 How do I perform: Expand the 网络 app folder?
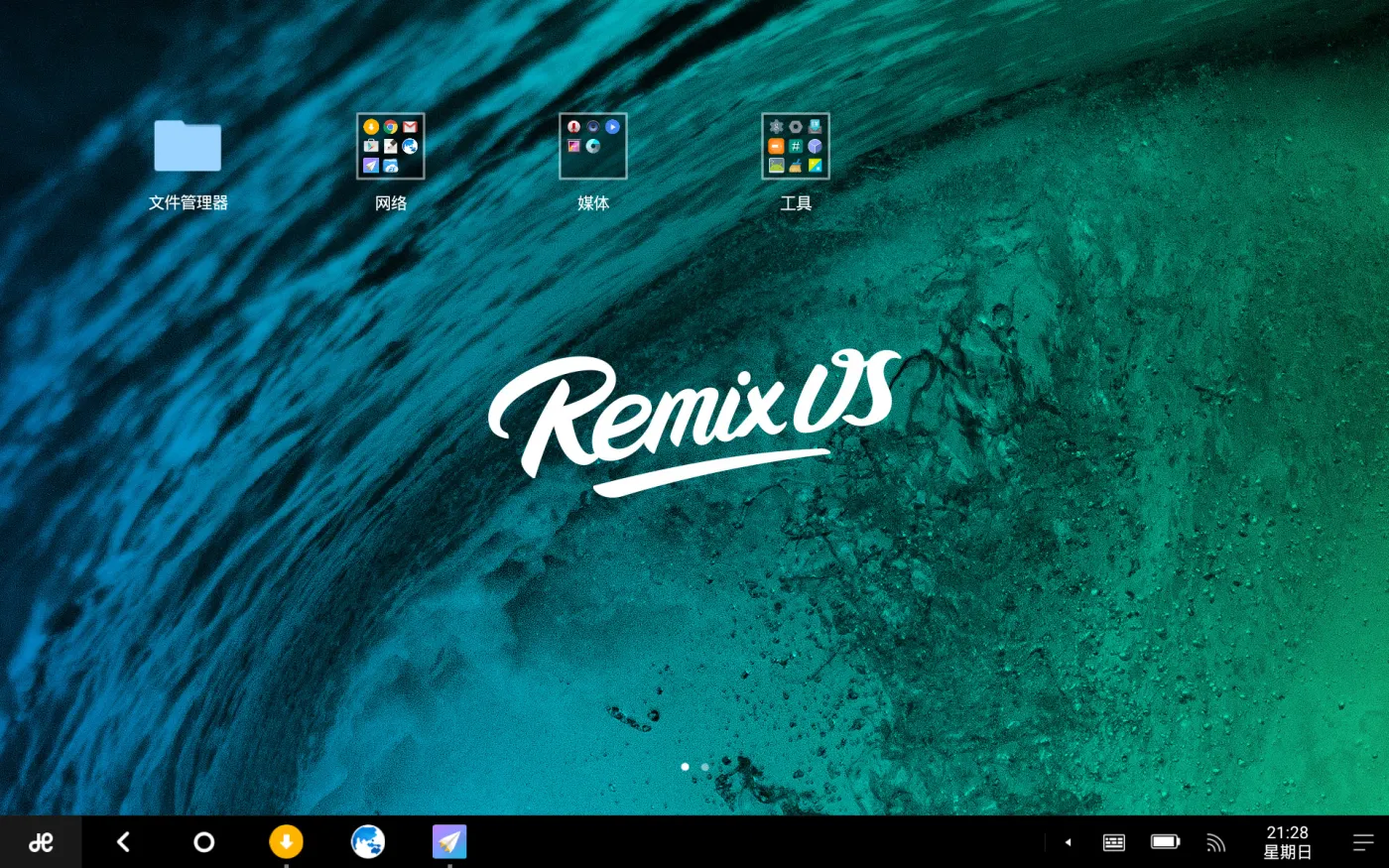(x=391, y=147)
